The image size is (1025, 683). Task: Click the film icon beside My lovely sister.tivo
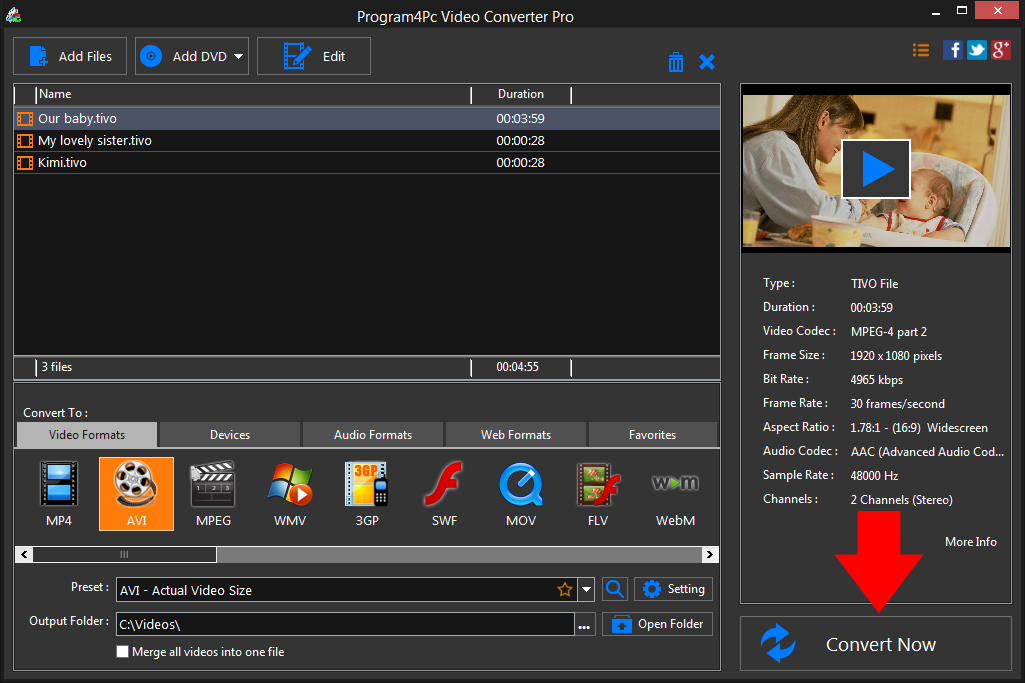[x=25, y=141]
